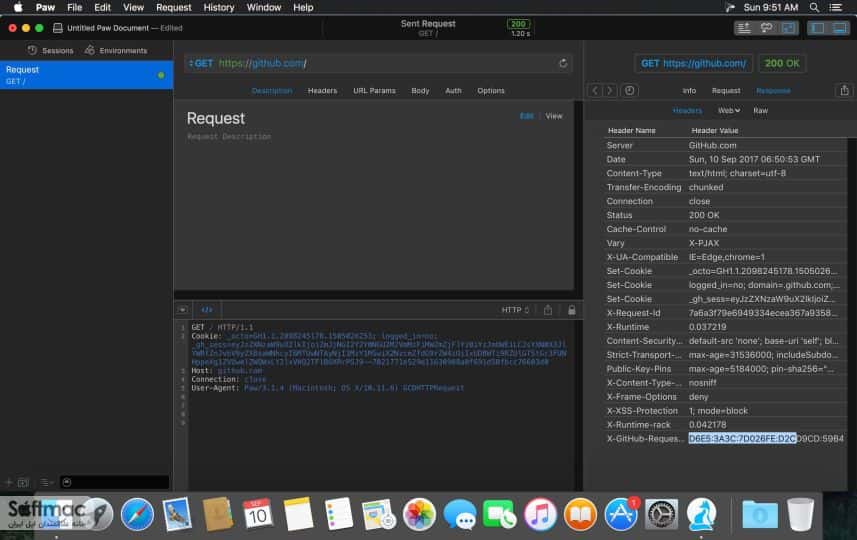Open the HTTP format dropdown

pyautogui.click(x=515, y=310)
